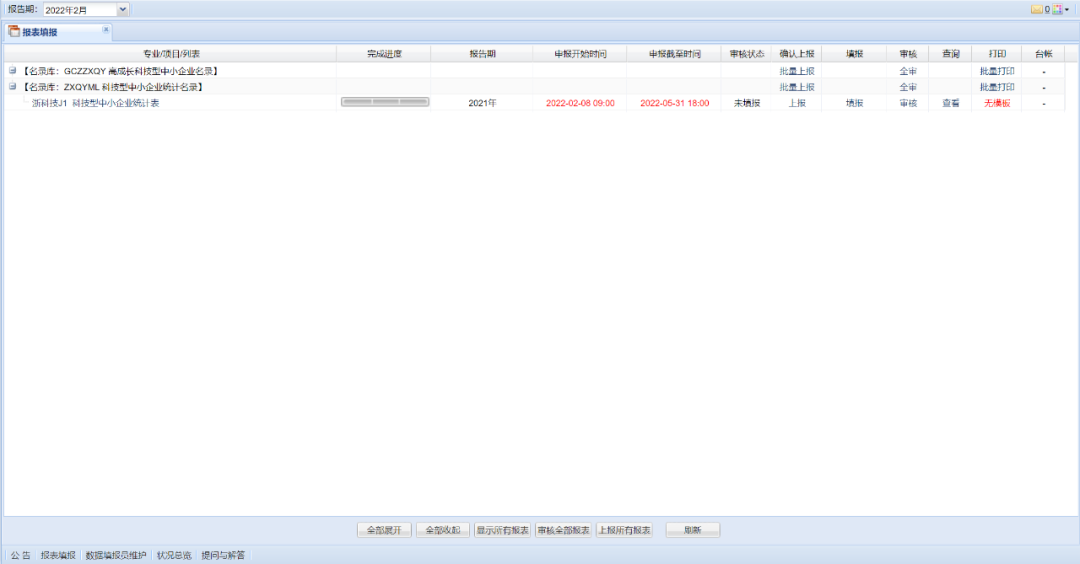Click 批量打印 in the GCZZXQY row

click(x=997, y=71)
